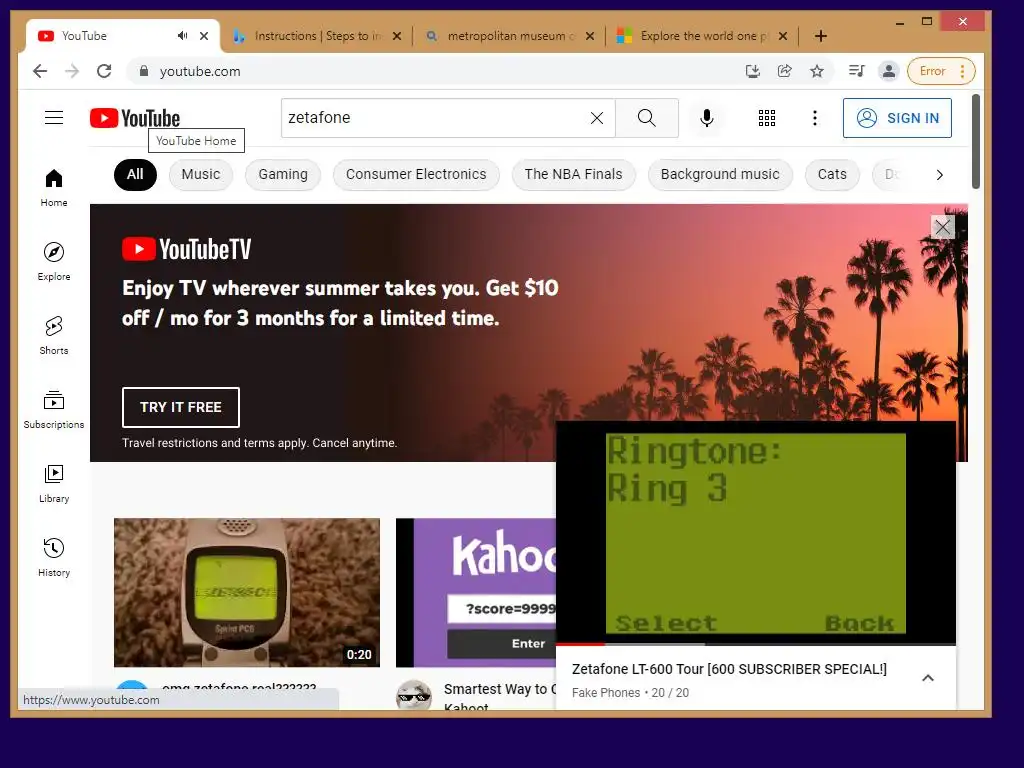Open a new browser tab with plus

point(821,36)
